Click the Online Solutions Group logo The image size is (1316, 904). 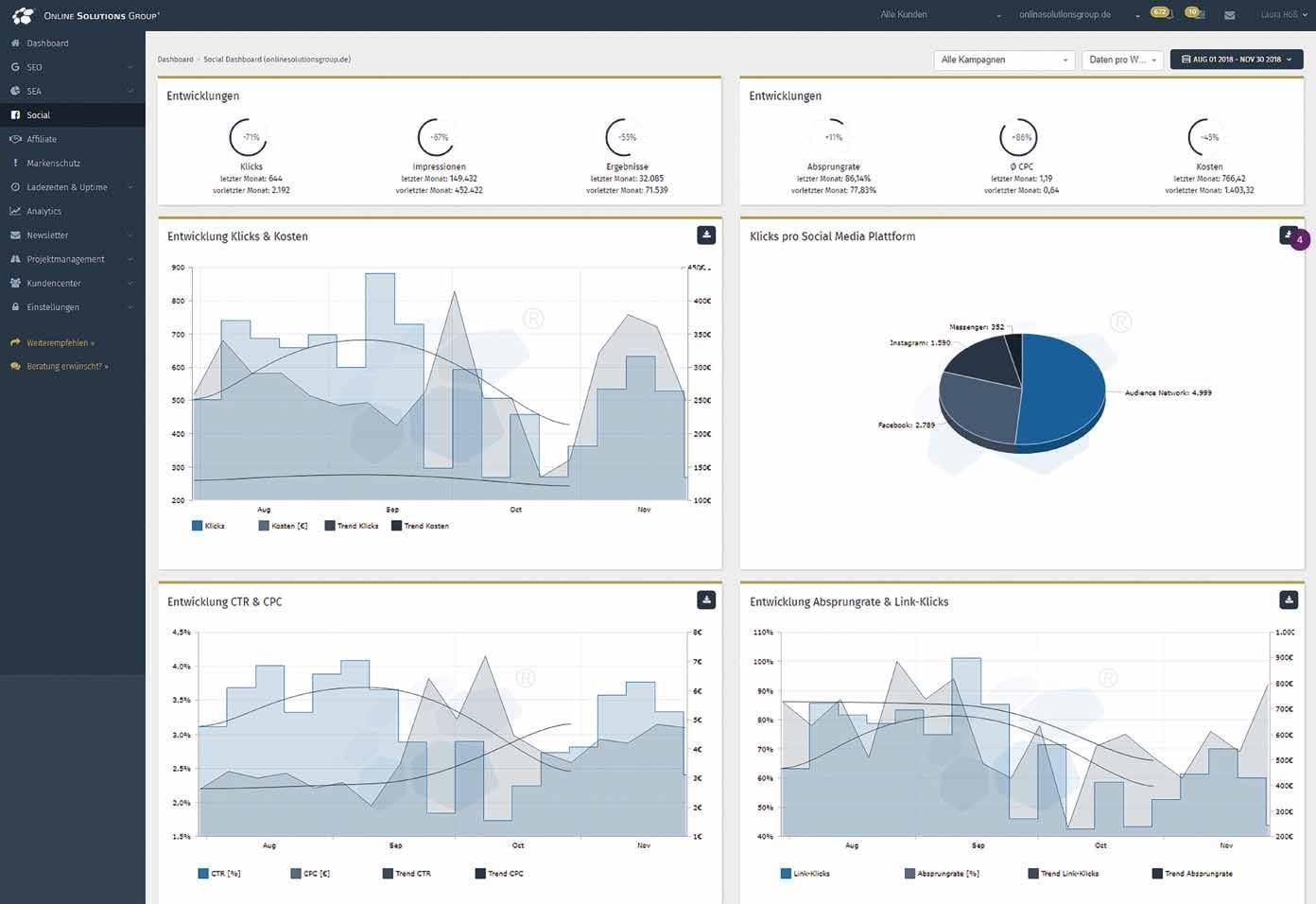click(85, 15)
